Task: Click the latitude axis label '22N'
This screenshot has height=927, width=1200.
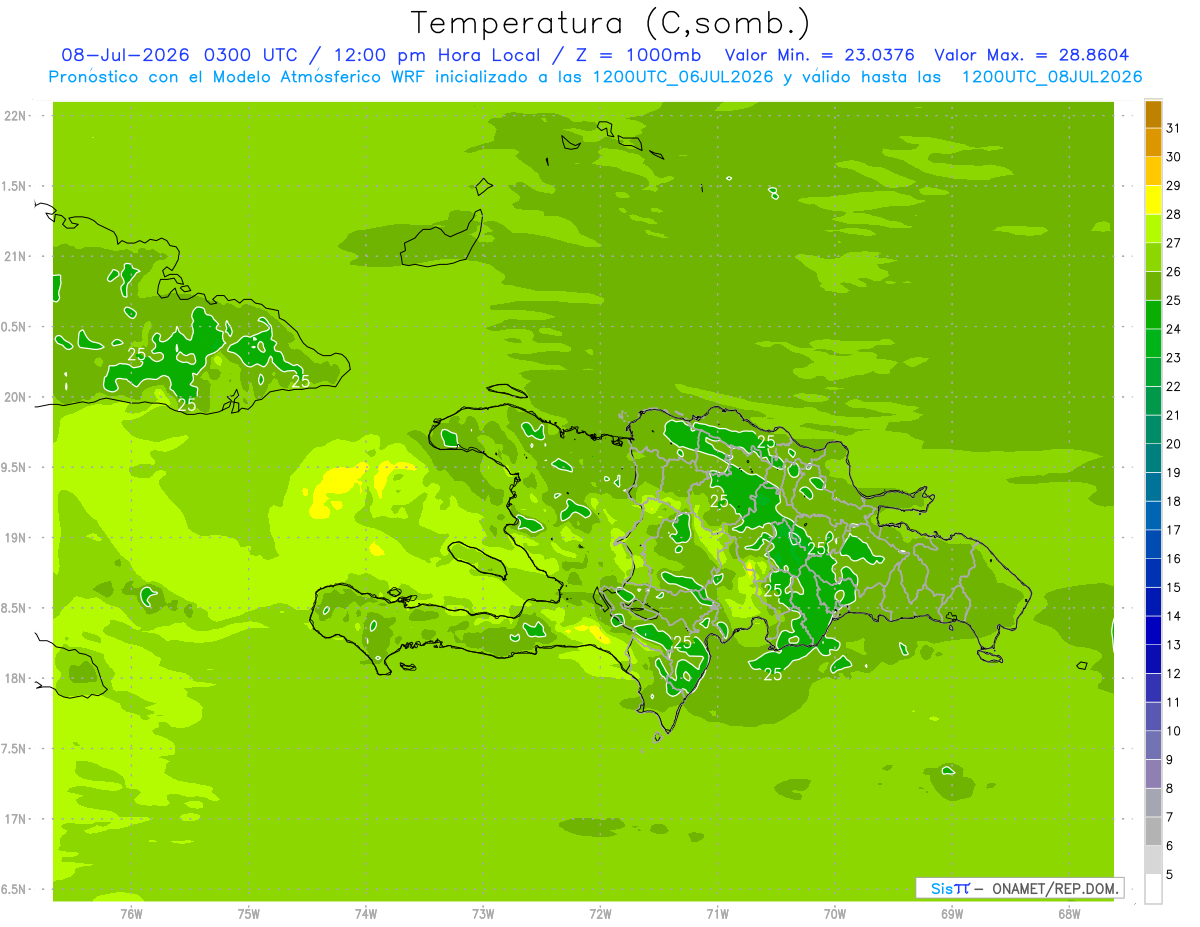Action: (x=15, y=116)
